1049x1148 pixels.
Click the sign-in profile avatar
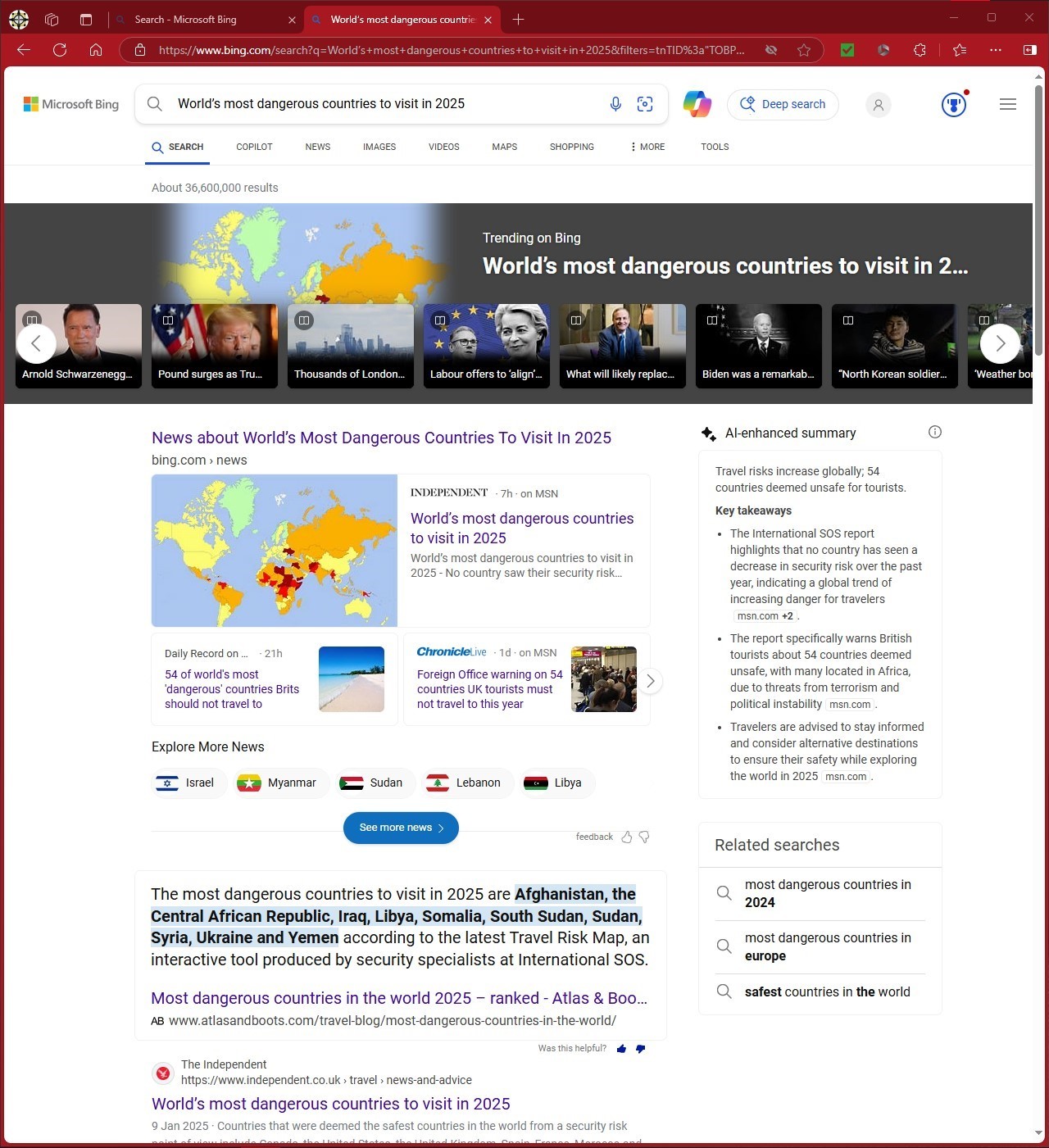878,105
